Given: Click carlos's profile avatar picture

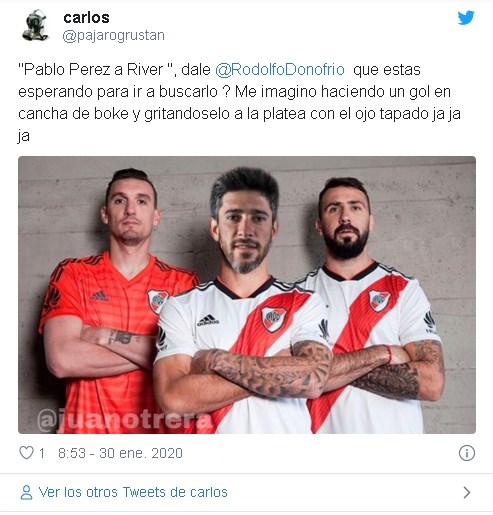Looking at the screenshot, I should pos(35,25).
